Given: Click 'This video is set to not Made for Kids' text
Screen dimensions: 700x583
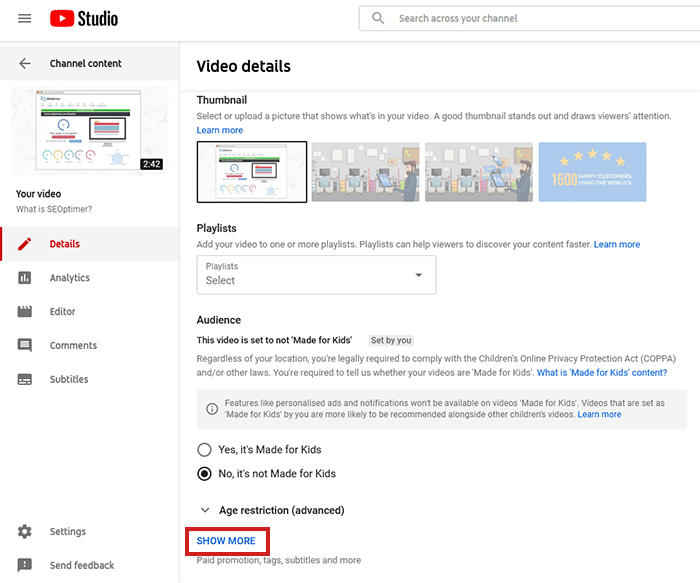Looking at the screenshot, I should point(274,340).
